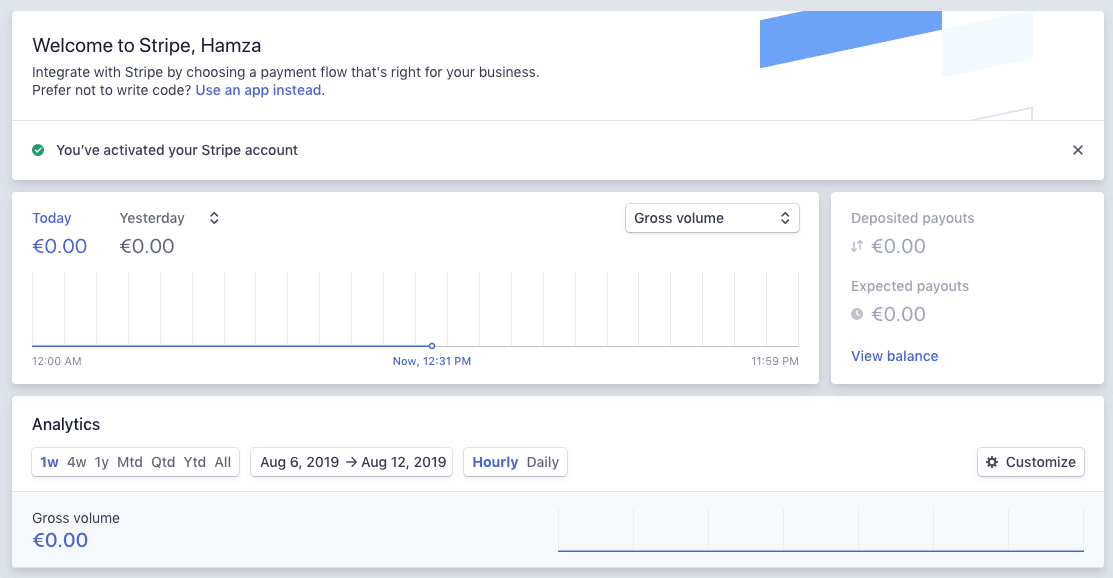Viewport: 1113px width, 578px height.
Task: Click the Customize gear icon
Action: click(x=992, y=462)
